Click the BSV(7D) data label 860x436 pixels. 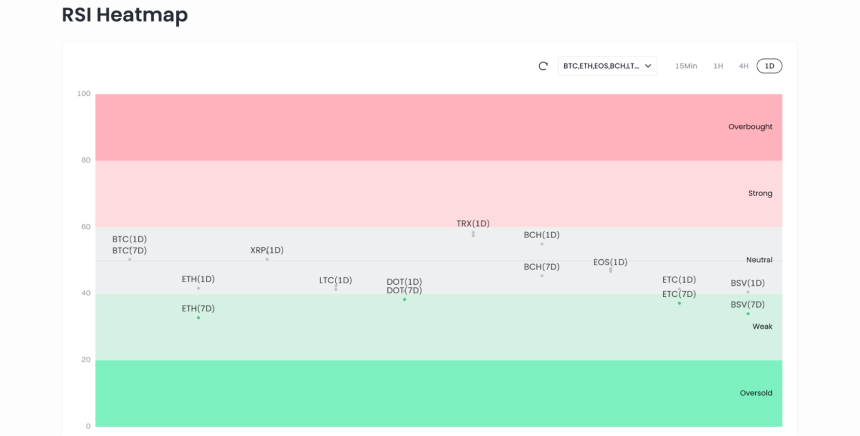click(748, 305)
